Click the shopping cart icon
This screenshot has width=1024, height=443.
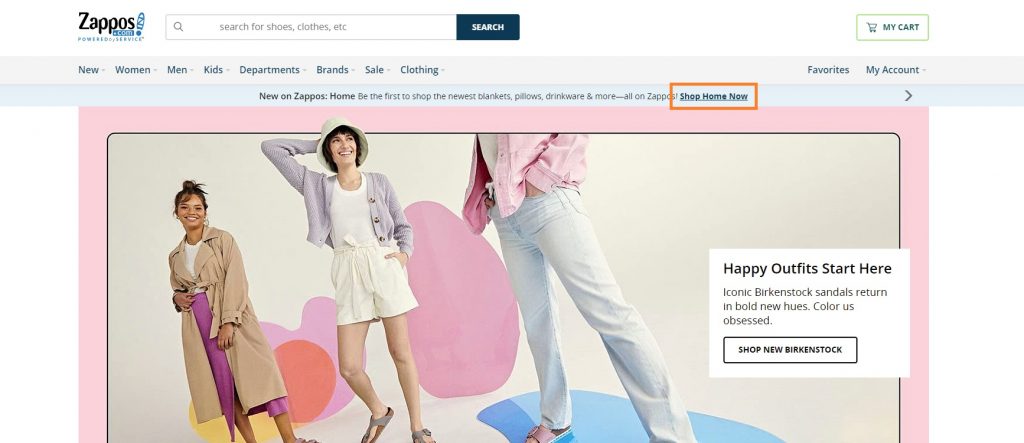point(871,27)
